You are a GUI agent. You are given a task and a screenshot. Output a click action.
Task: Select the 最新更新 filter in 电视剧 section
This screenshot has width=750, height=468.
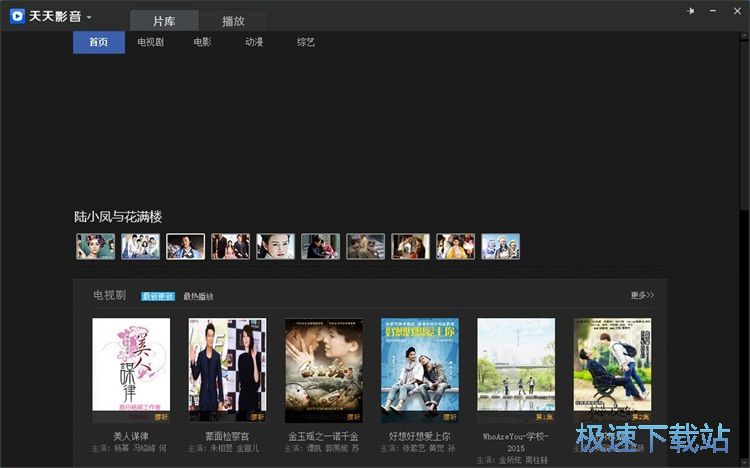(158, 296)
